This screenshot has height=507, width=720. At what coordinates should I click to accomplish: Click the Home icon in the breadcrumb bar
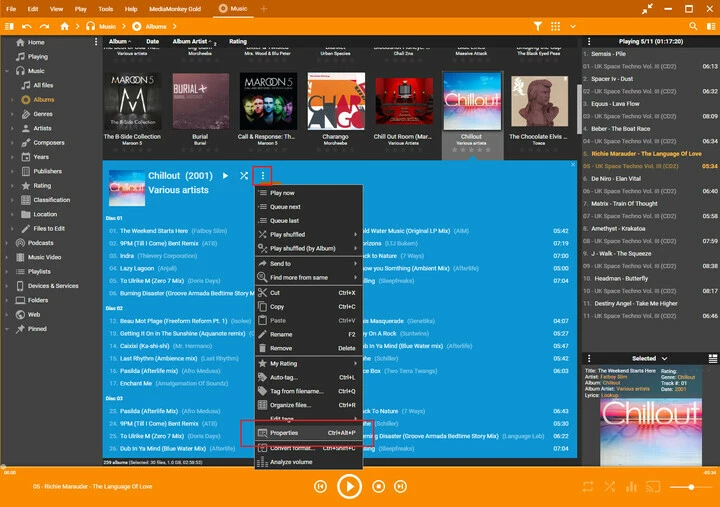tap(64, 26)
